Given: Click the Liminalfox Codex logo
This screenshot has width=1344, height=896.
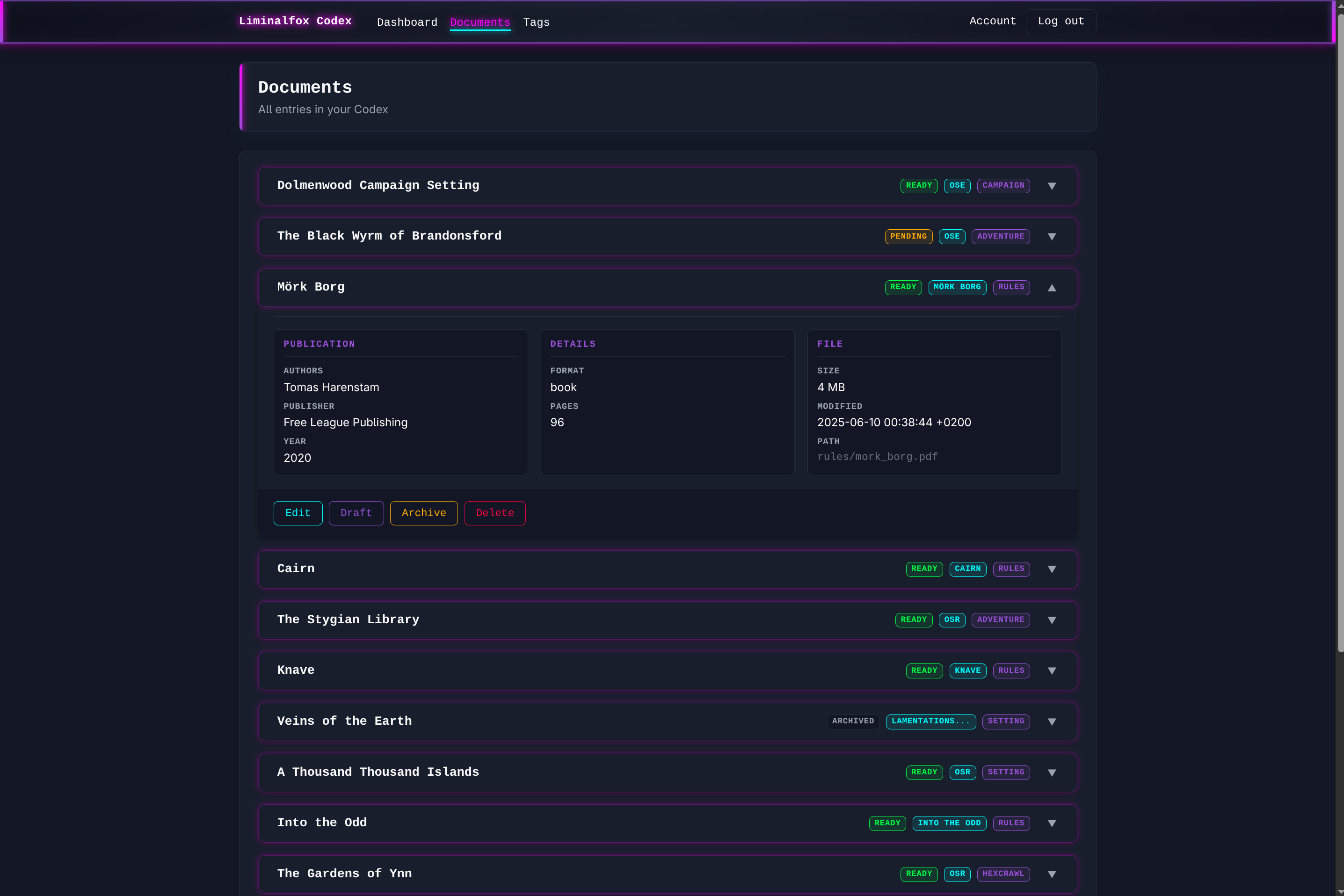Looking at the screenshot, I should [x=295, y=21].
